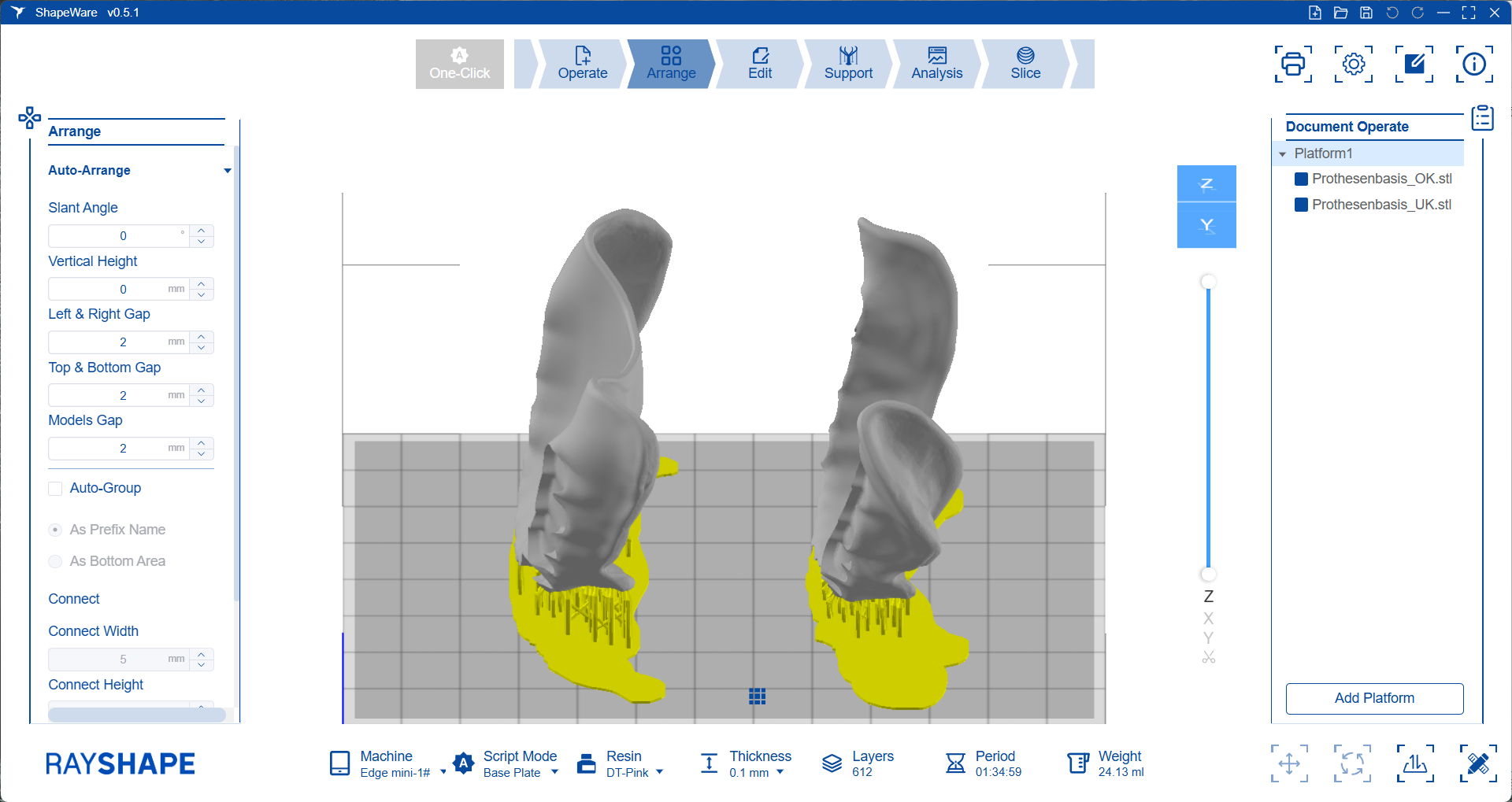The height and width of the screenshot is (802, 1512).
Task: Enable the Auto-Group checkbox
Action: (55, 489)
